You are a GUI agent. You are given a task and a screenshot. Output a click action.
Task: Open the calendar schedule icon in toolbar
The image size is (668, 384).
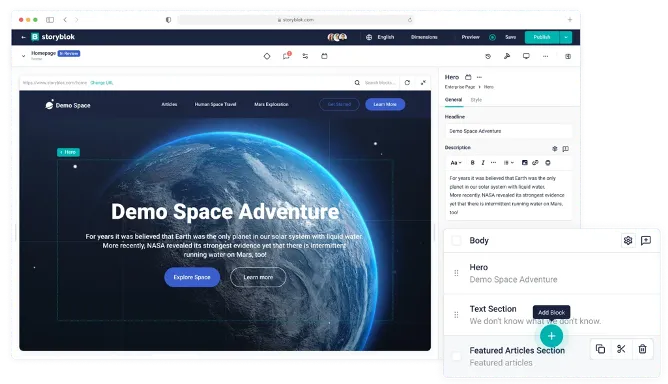324,56
